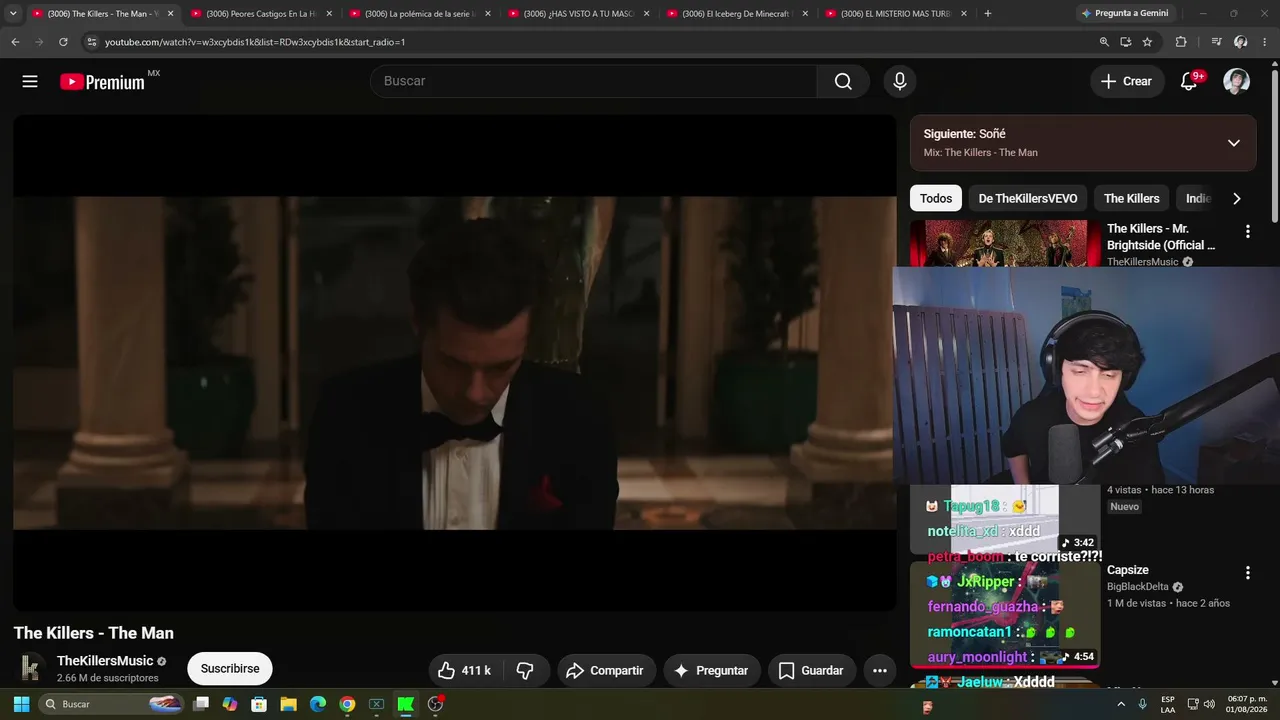Click the Mr. Brightside video thumbnail
This screenshot has height=720, width=1280.
(1004, 244)
